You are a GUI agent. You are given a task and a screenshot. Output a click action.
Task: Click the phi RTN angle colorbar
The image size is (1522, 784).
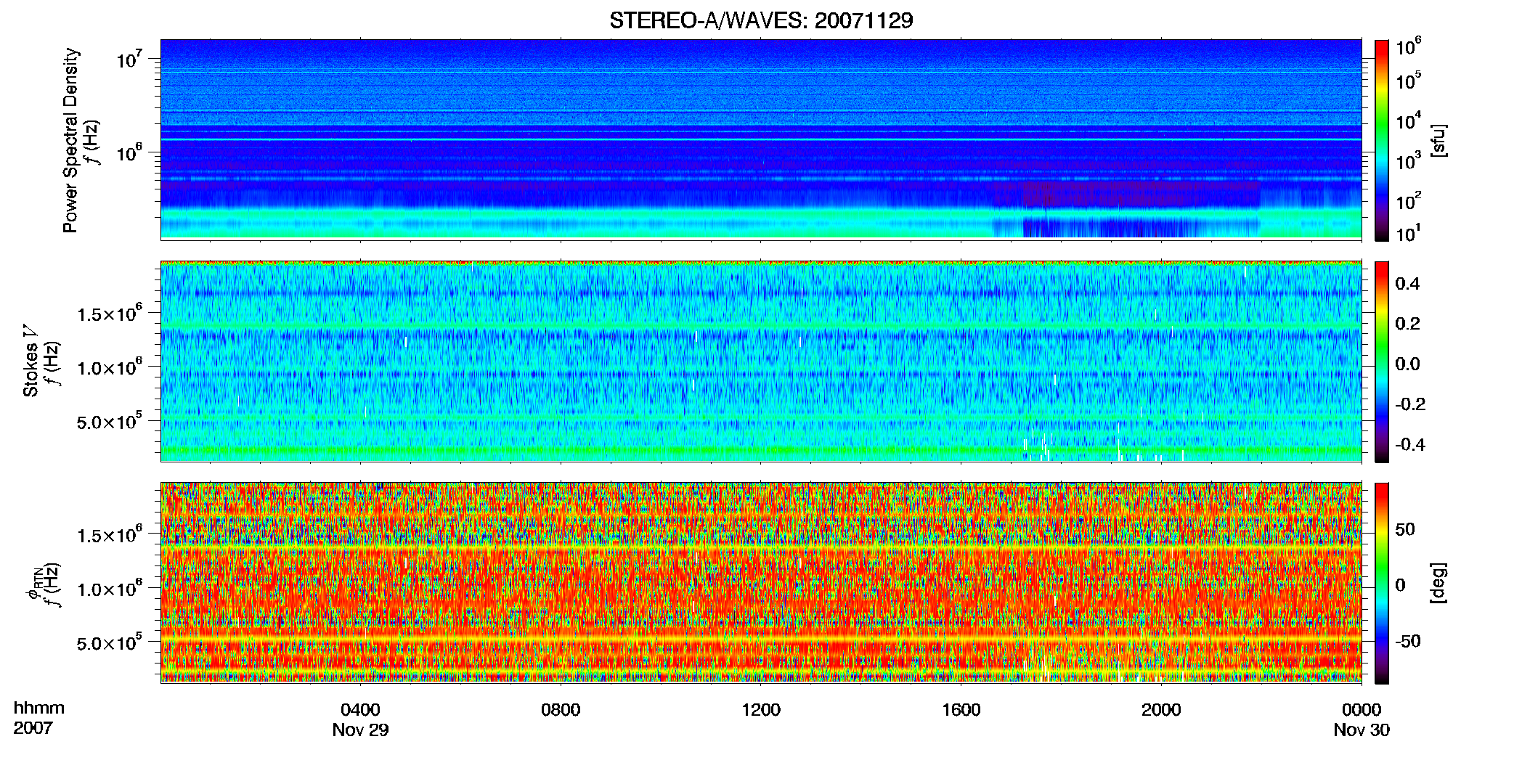[x=1382, y=583]
